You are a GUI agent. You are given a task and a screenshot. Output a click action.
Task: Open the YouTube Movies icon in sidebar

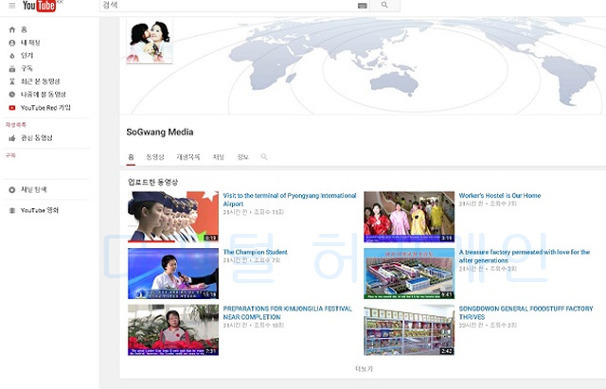coord(12,211)
